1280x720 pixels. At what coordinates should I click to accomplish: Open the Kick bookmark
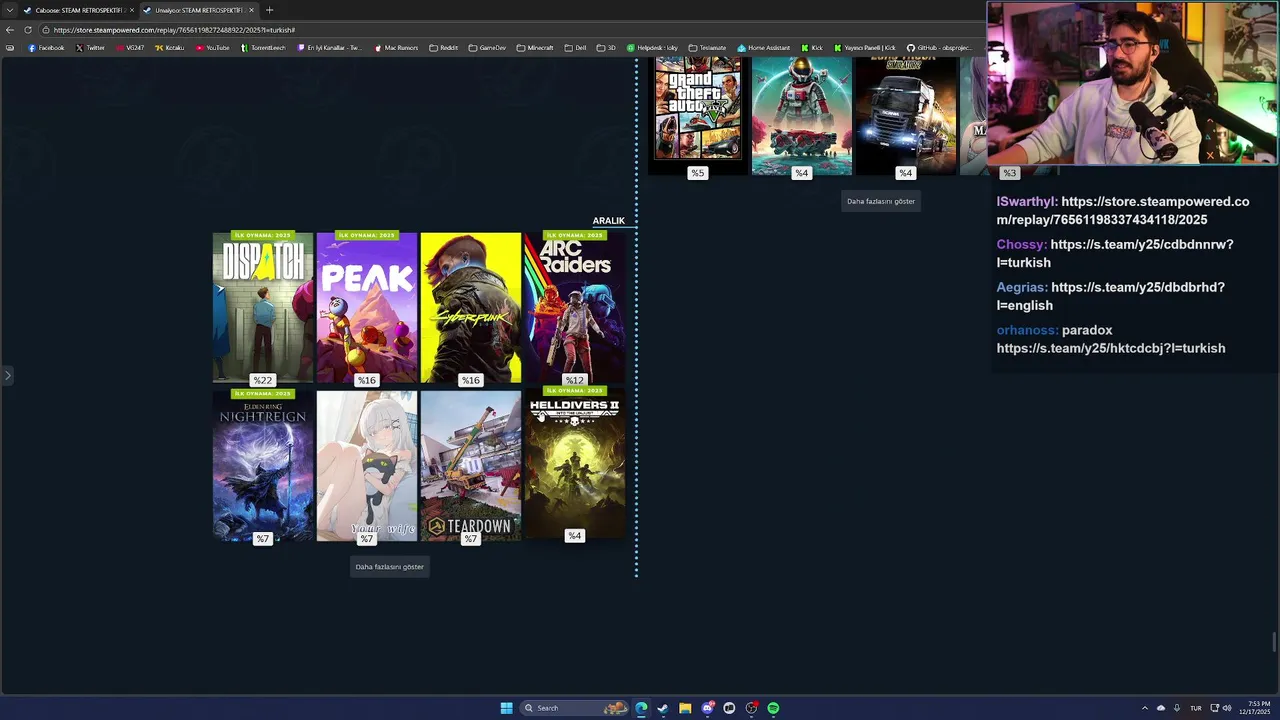(812, 48)
